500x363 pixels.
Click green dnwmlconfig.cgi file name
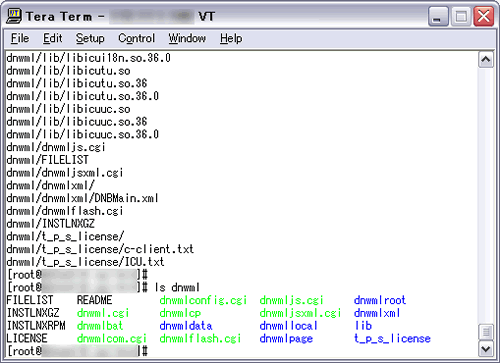[203, 300]
